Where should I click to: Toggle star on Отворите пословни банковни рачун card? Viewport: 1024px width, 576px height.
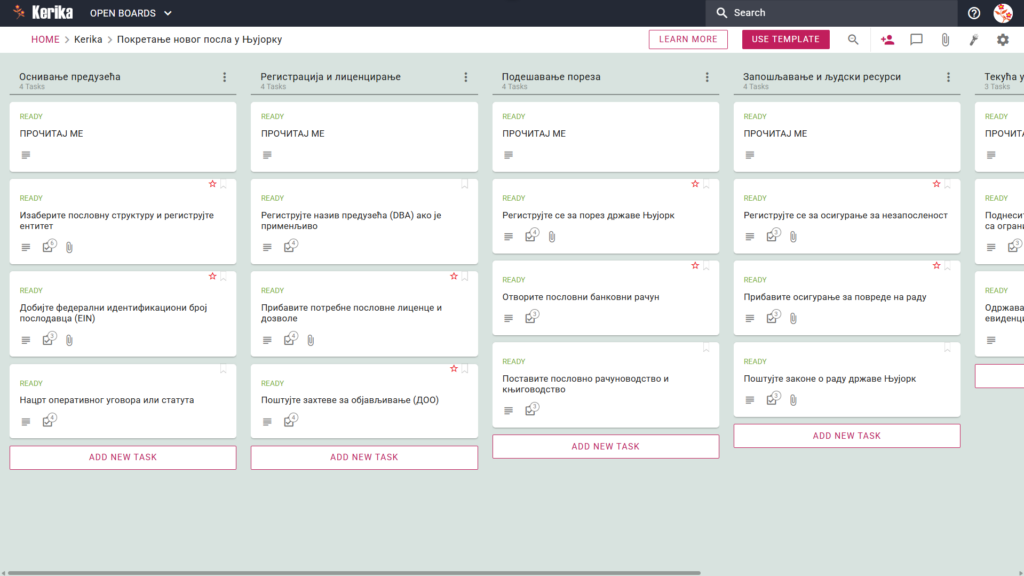click(x=695, y=266)
